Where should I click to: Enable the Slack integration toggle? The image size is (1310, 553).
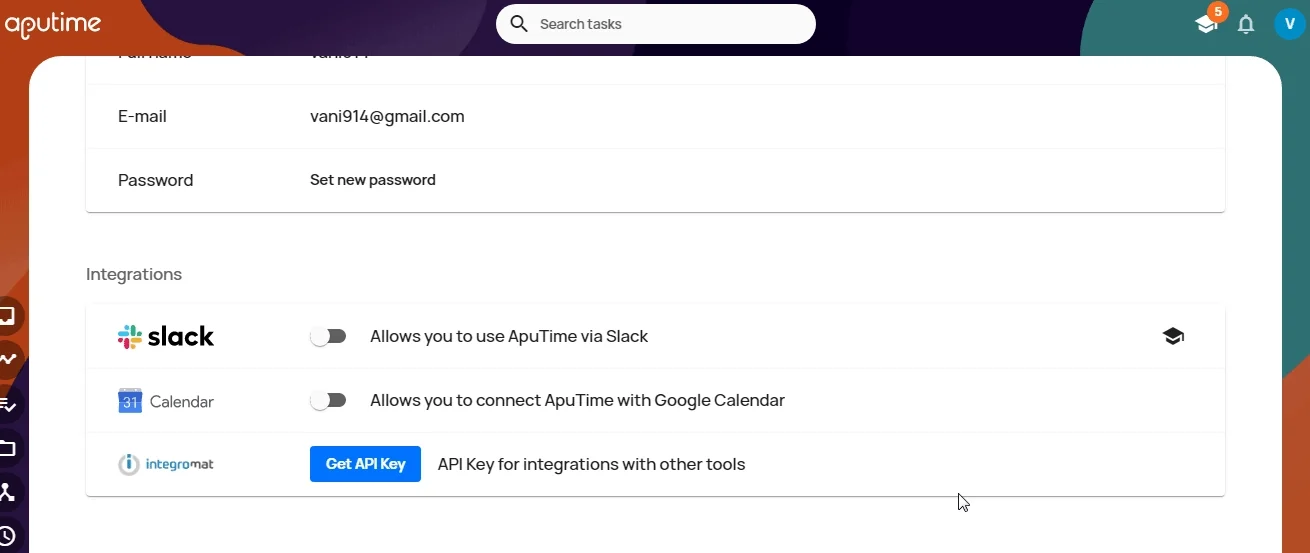point(328,337)
